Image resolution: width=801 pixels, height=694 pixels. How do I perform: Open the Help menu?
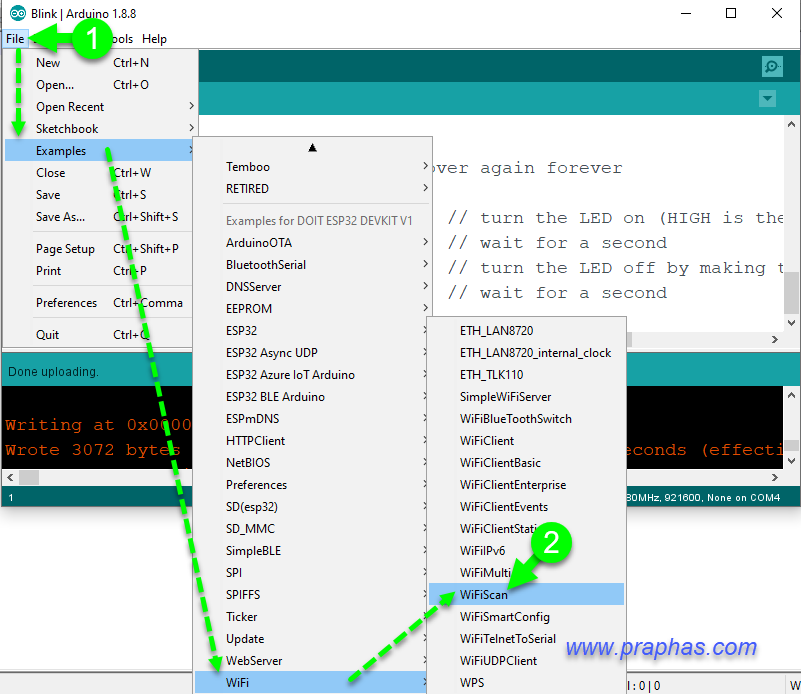click(154, 39)
